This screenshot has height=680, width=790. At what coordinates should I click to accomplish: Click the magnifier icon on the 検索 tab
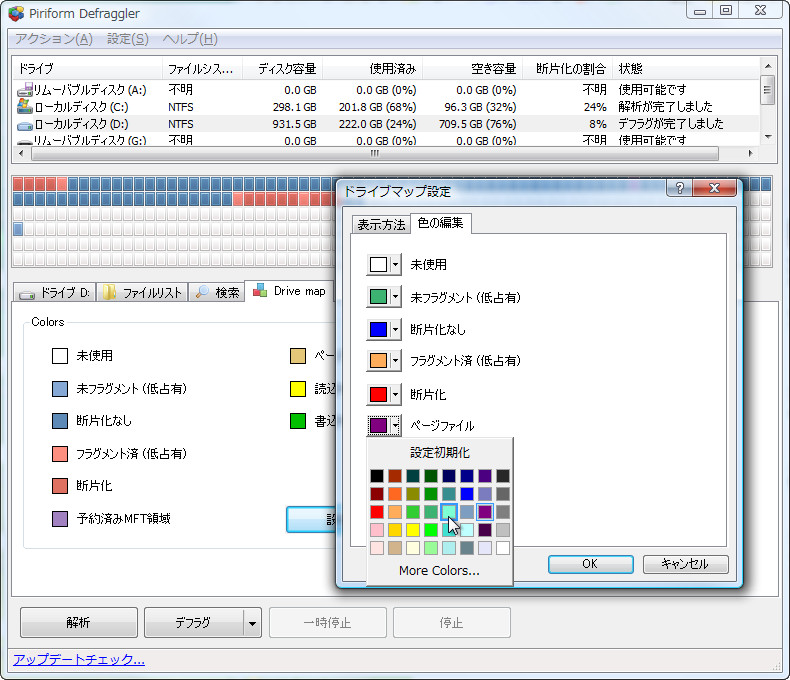(x=202, y=292)
